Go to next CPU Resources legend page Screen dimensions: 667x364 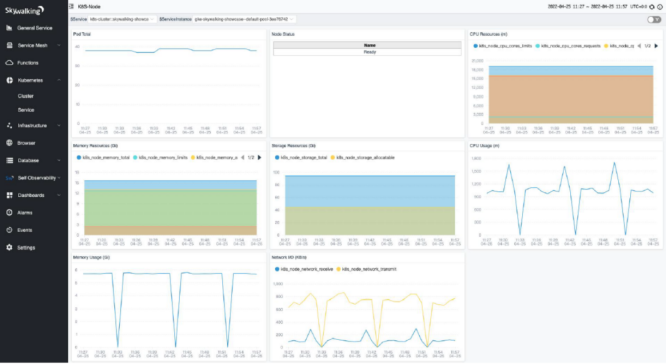tap(656, 46)
